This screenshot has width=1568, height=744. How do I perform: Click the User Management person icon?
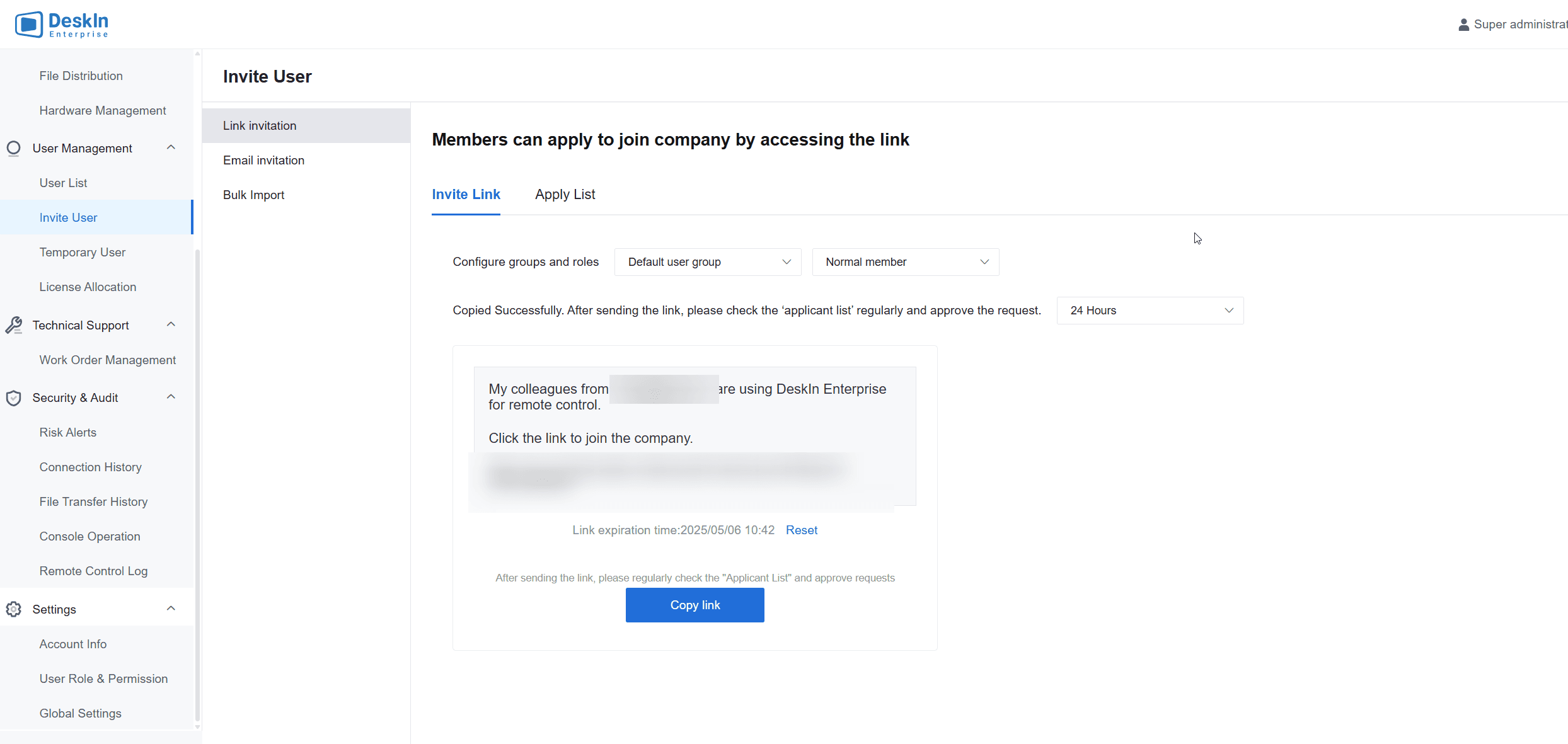(14, 148)
